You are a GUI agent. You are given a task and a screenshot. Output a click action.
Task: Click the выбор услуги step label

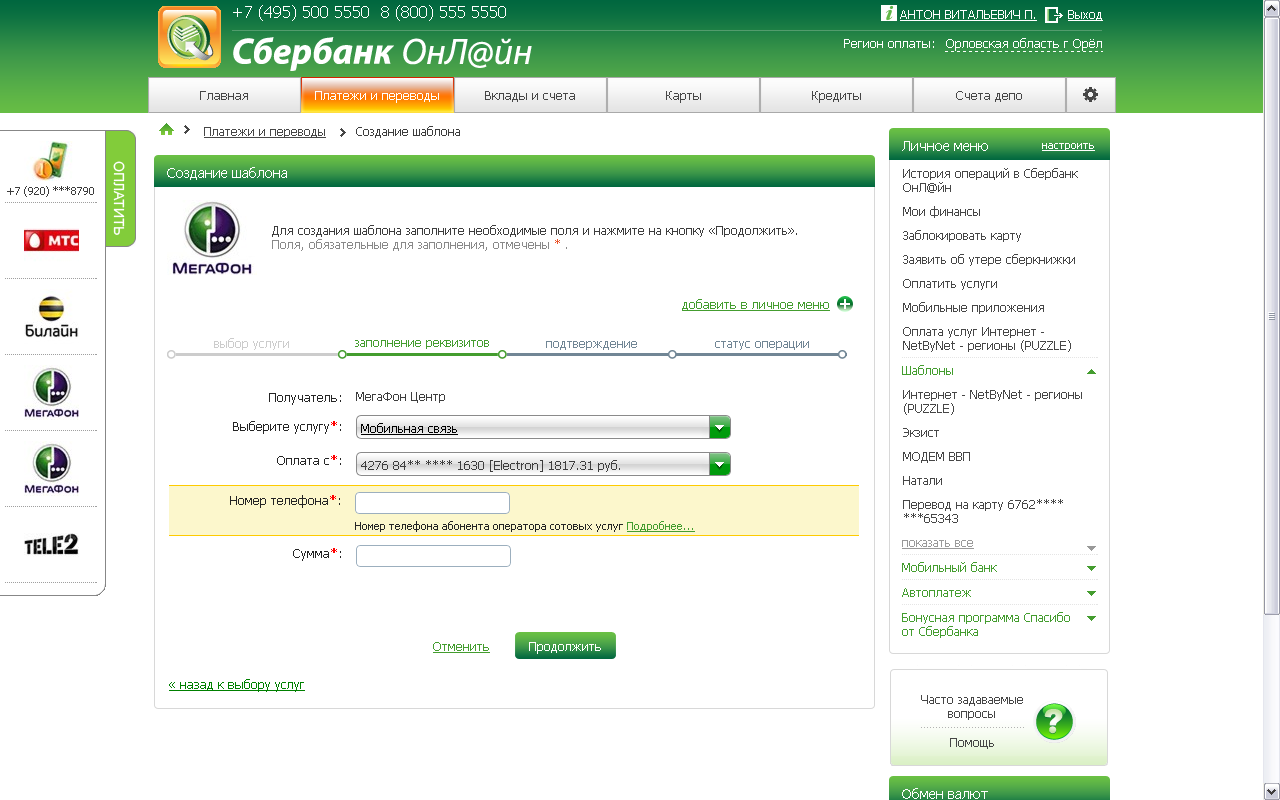pos(251,344)
